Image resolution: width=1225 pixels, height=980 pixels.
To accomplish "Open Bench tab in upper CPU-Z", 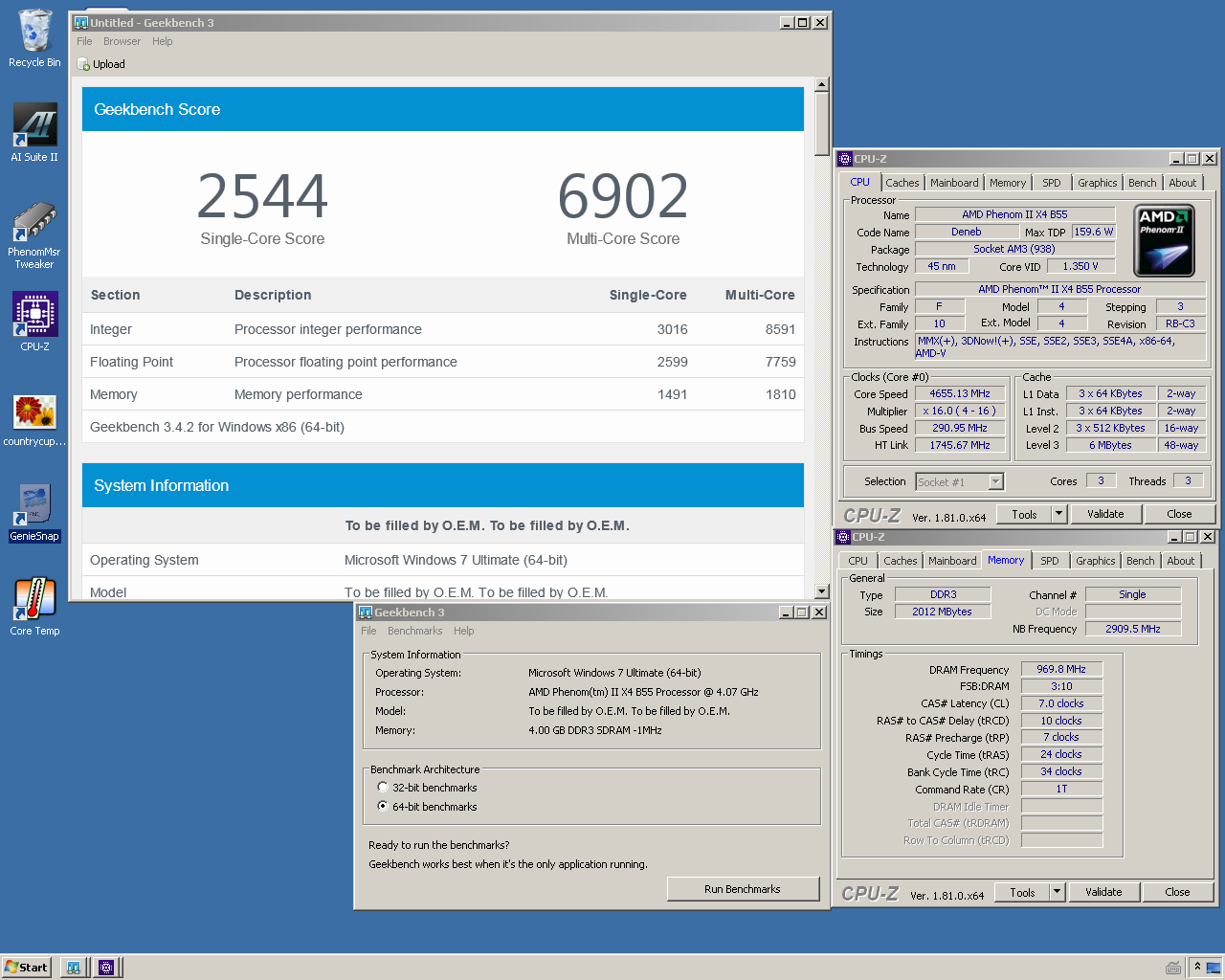I will coord(1142,183).
